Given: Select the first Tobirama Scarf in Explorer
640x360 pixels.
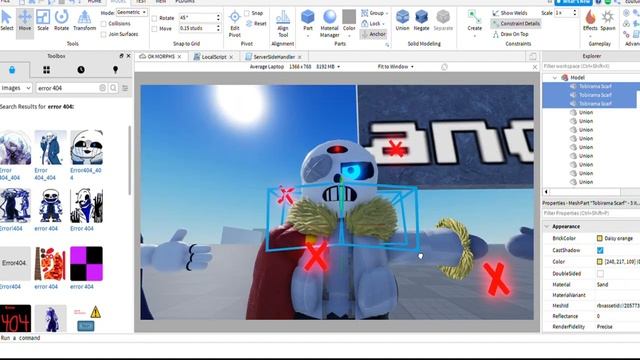Looking at the screenshot, I should click(x=595, y=86).
